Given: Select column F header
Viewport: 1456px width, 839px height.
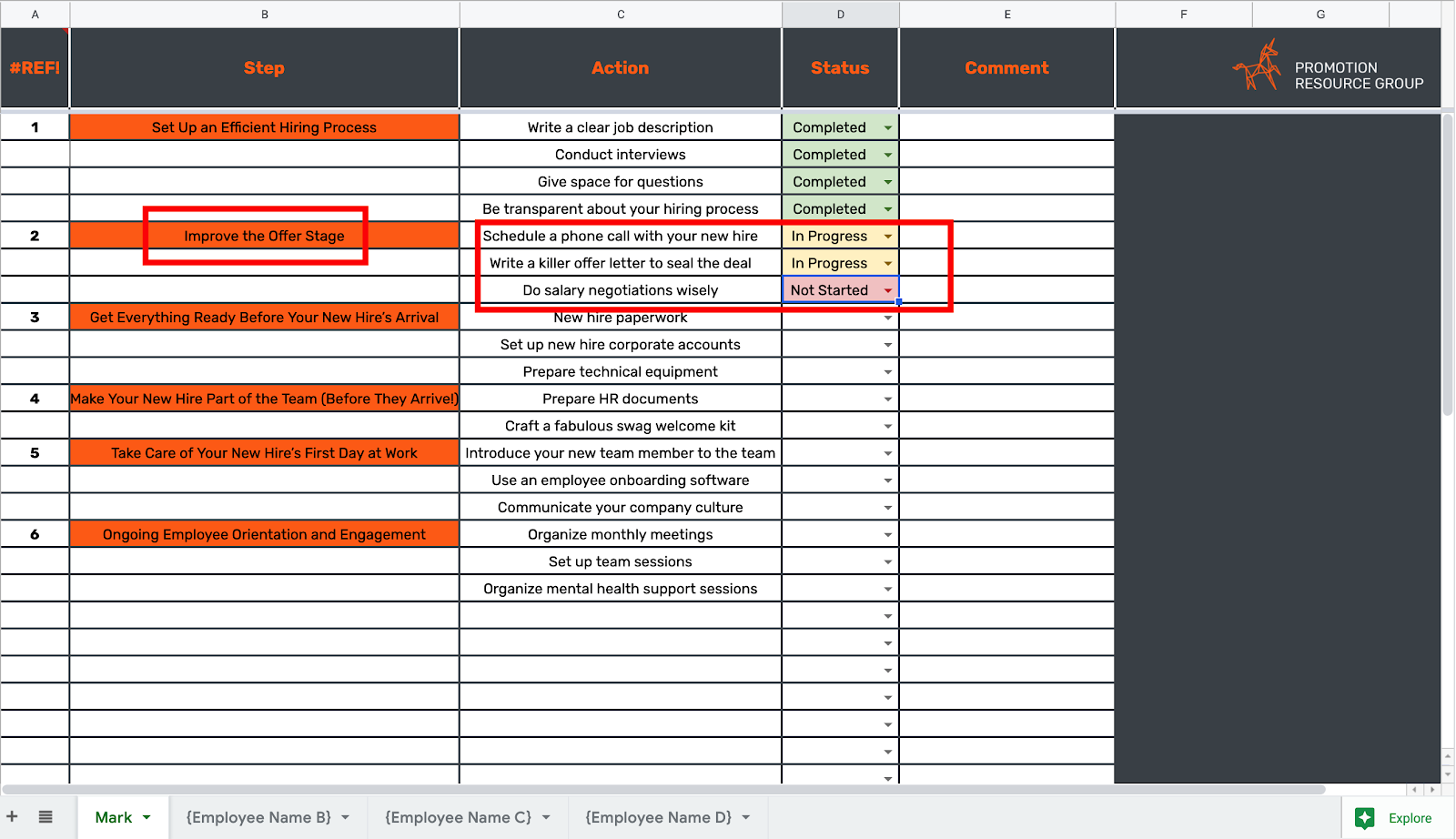Looking at the screenshot, I should pyautogui.click(x=1184, y=15).
